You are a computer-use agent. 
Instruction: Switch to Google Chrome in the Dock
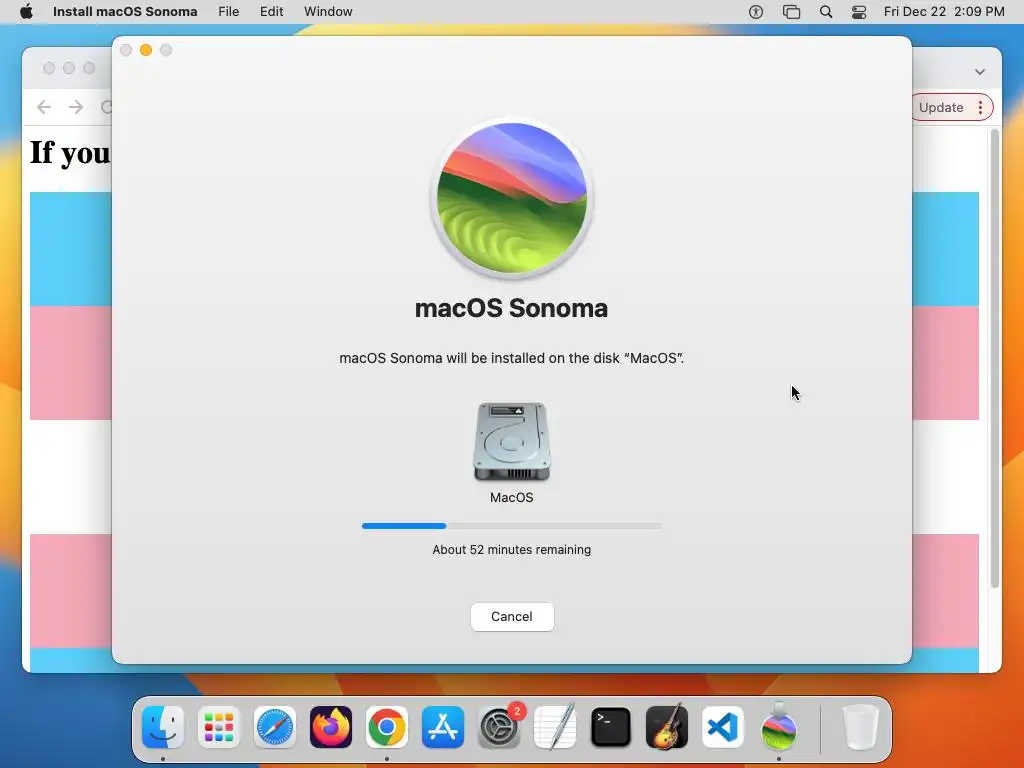tap(387, 727)
